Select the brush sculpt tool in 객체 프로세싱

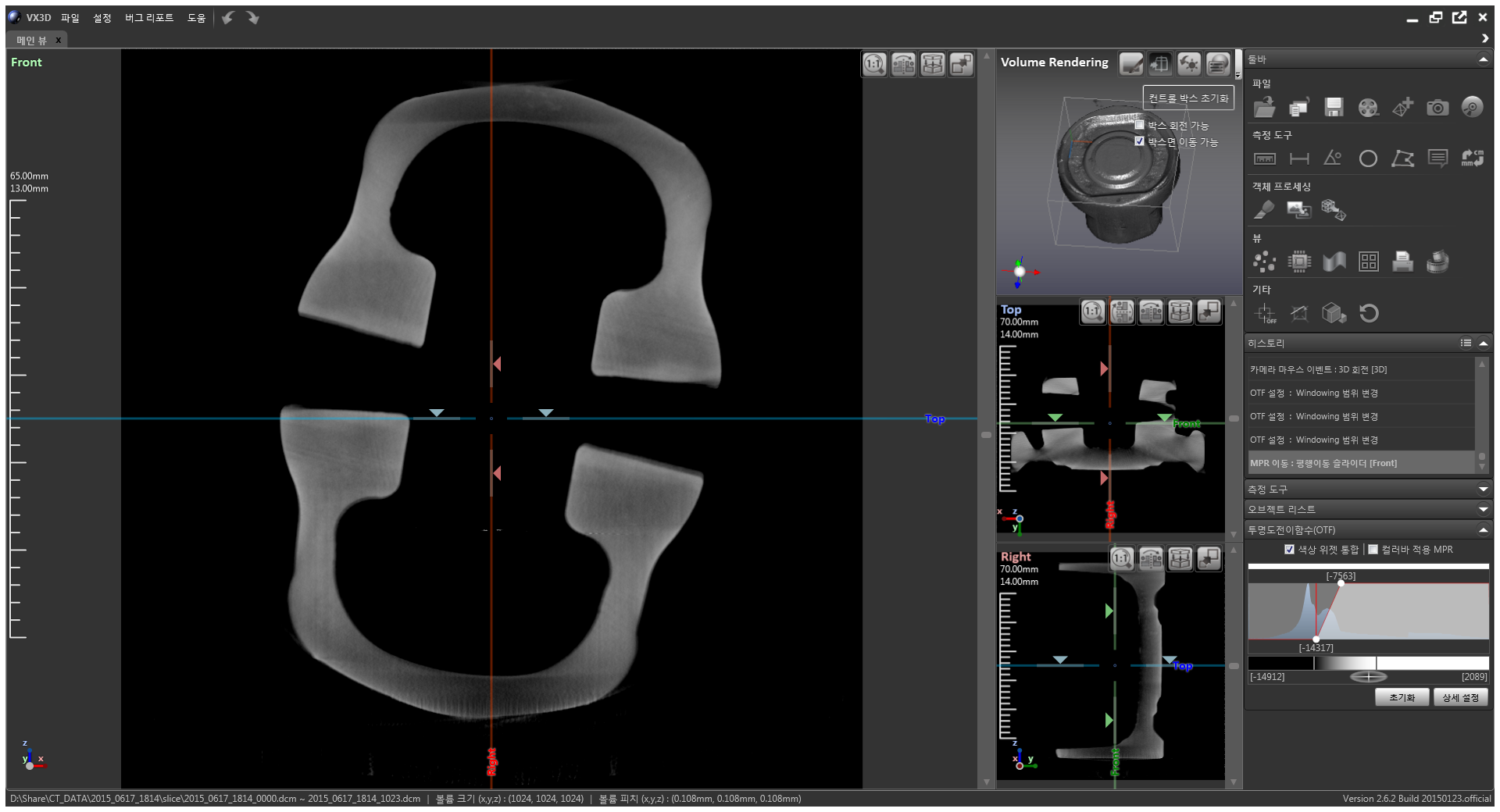click(1264, 210)
